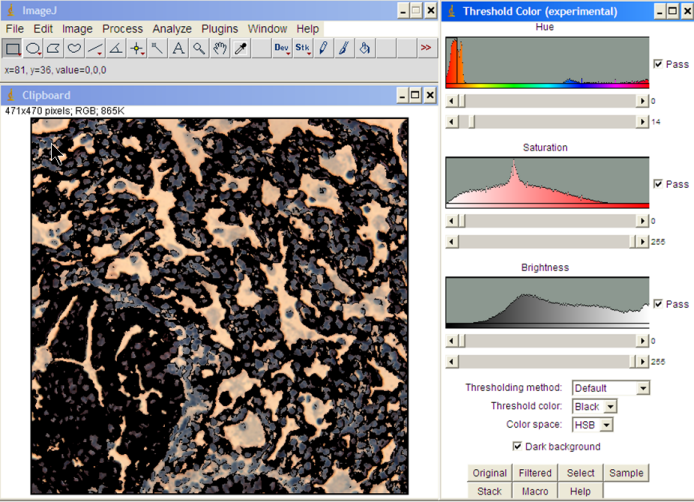Select the Hand scrolling tool
This screenshot has width=694, height=502.
coord(220,48)
